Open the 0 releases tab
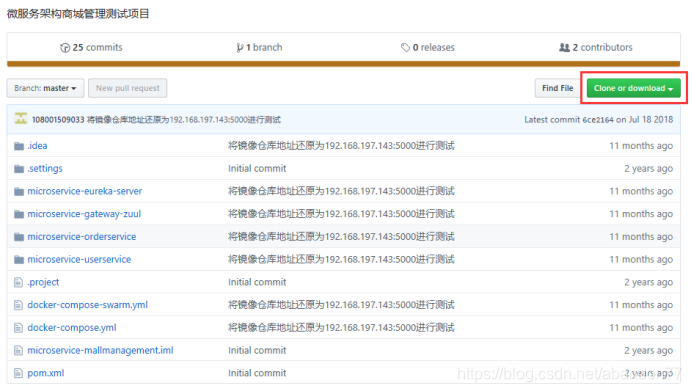The image size is (692, 392). point(428,47)
